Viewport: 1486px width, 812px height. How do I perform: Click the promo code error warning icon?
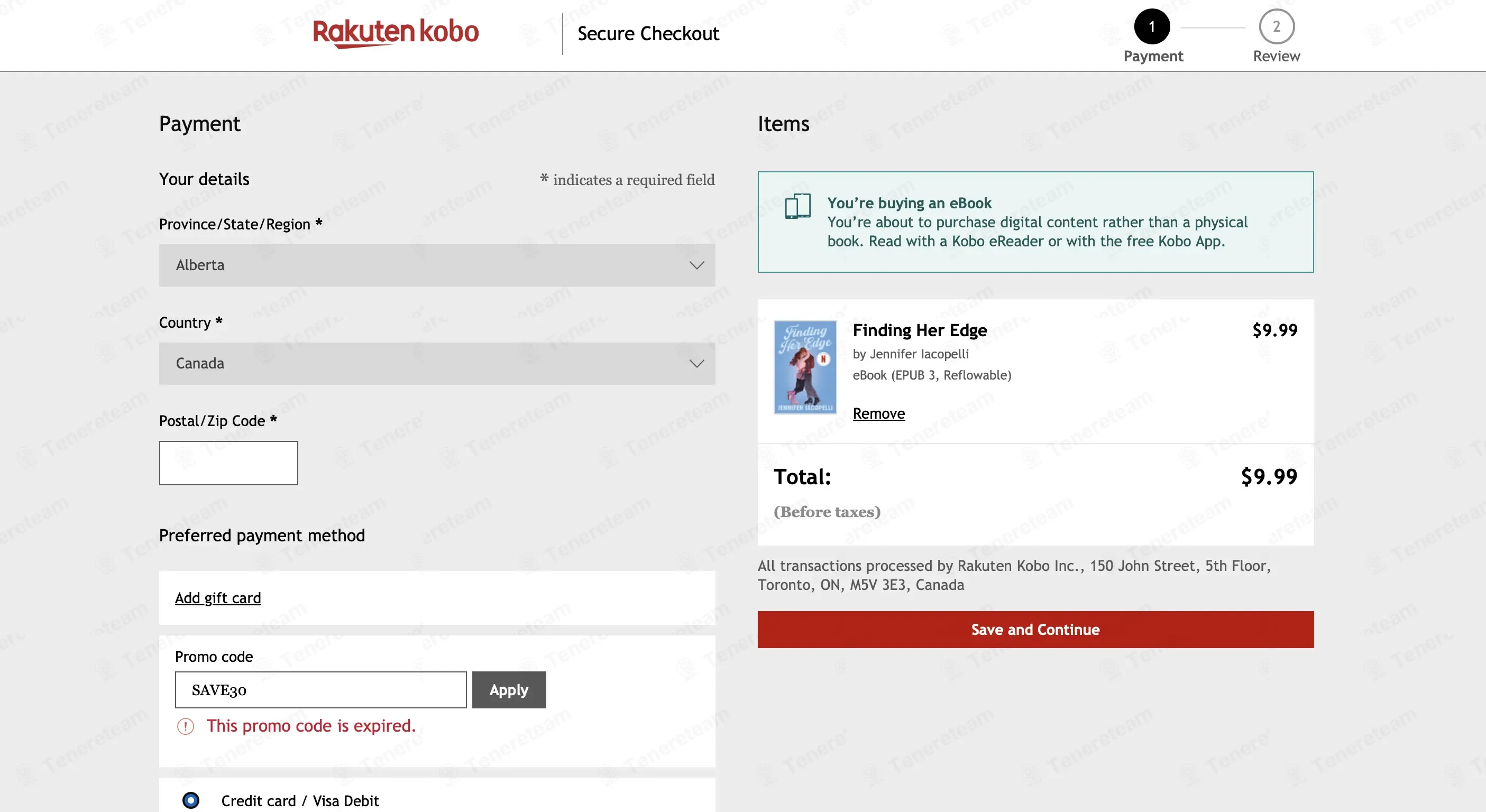pyautogui.click(x=185, y=726)
